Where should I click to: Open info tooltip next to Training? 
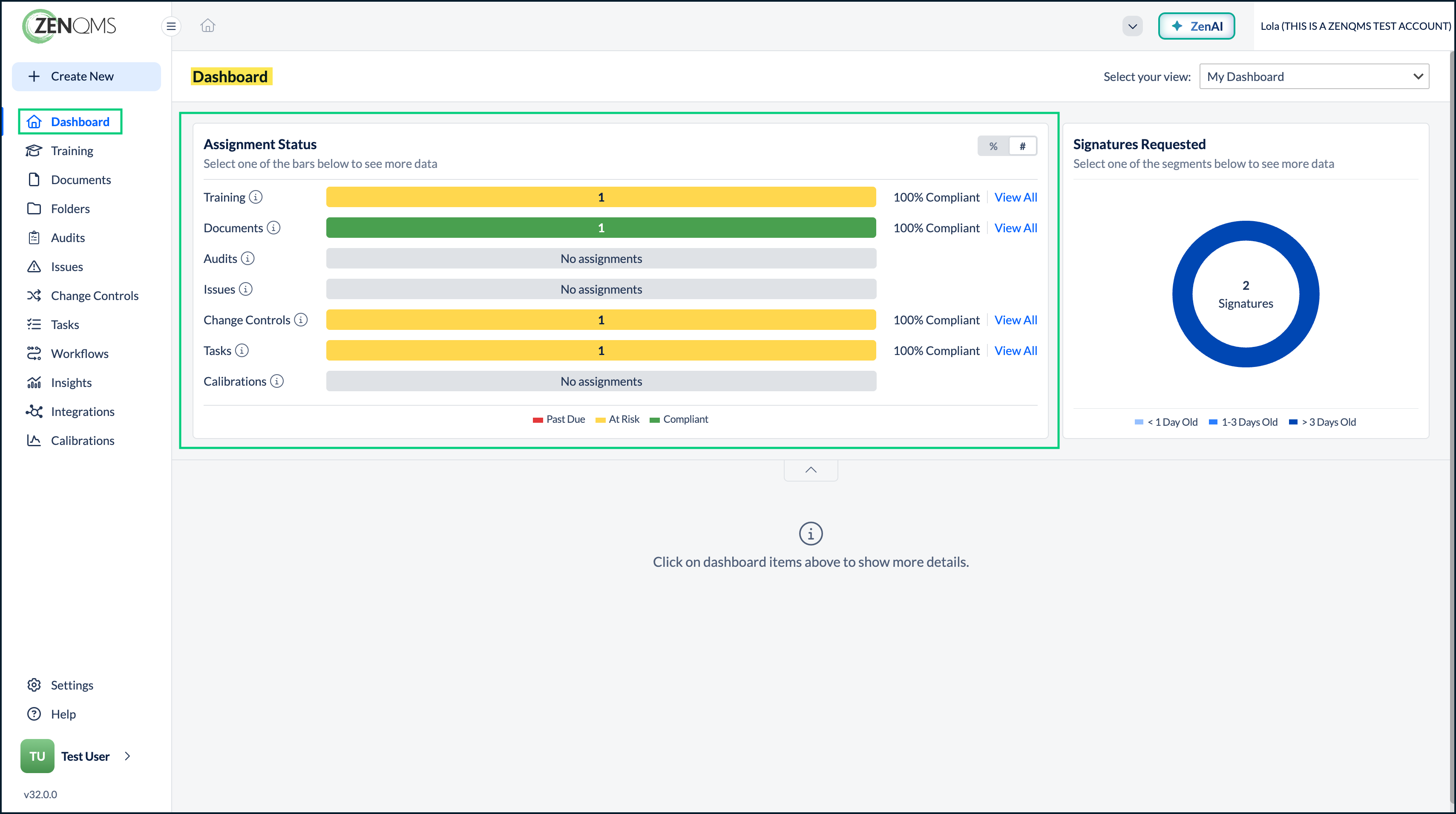point(256,197)
